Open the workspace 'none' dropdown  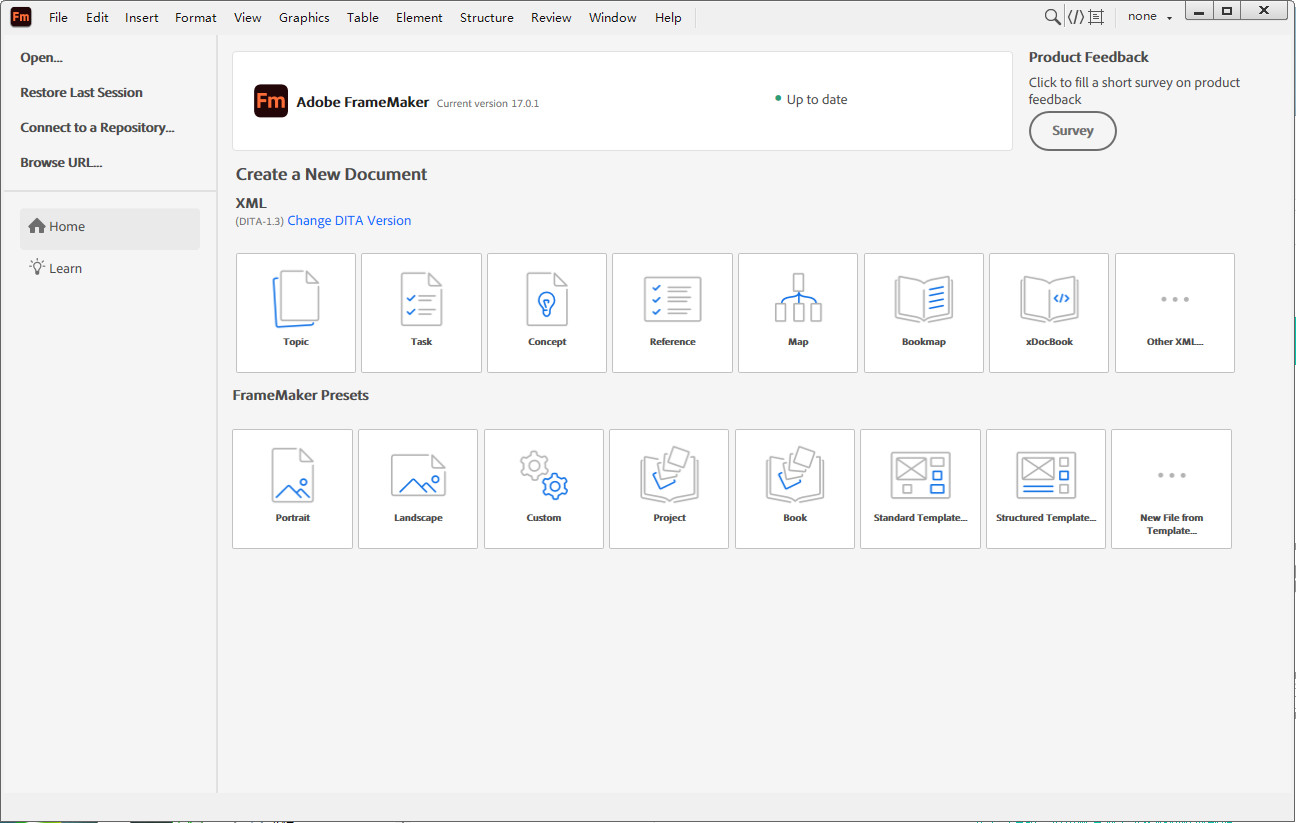(x=1150, y=17)
